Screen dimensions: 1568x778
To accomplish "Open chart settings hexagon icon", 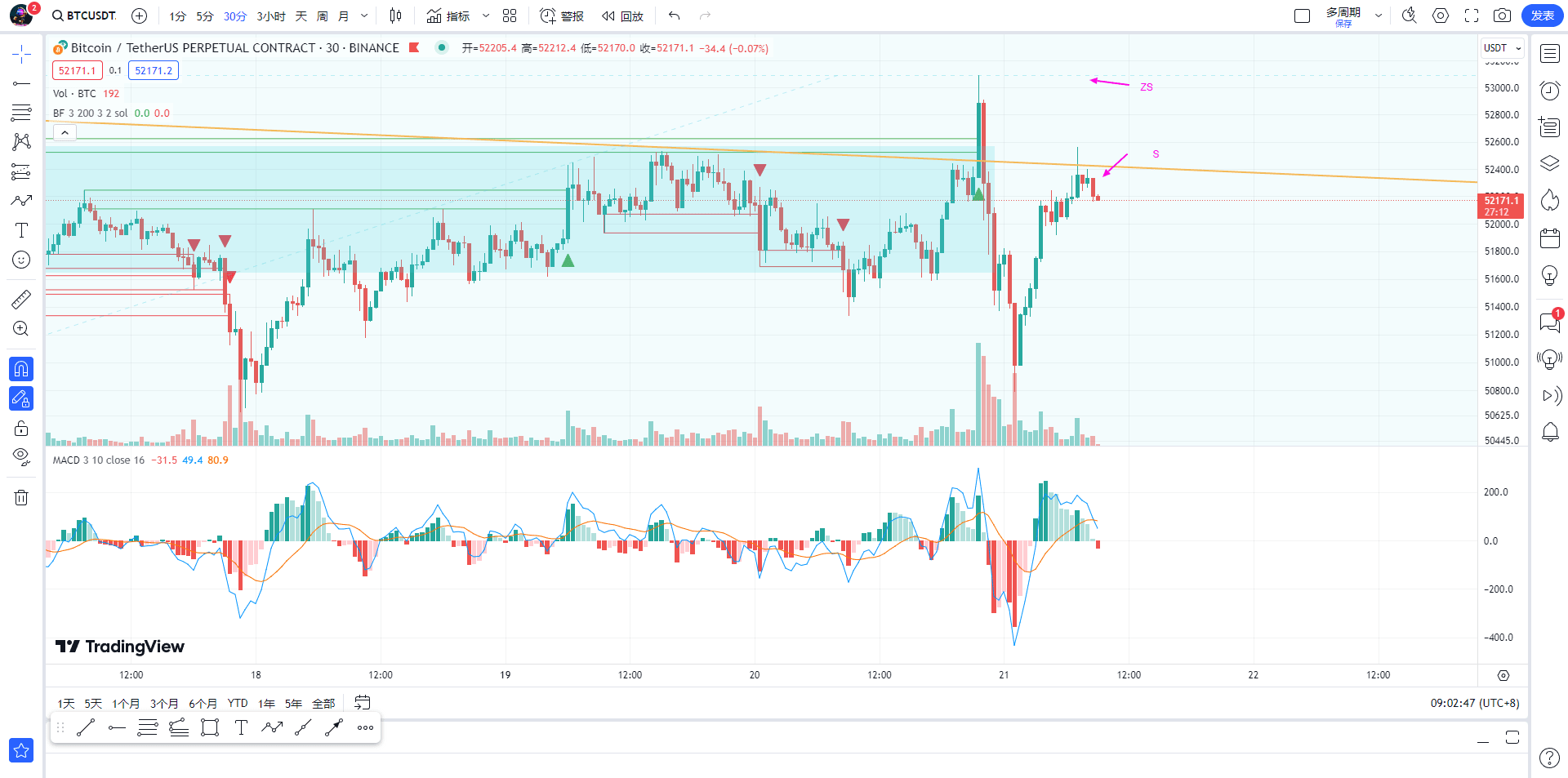I will [x=1441, y=16].
